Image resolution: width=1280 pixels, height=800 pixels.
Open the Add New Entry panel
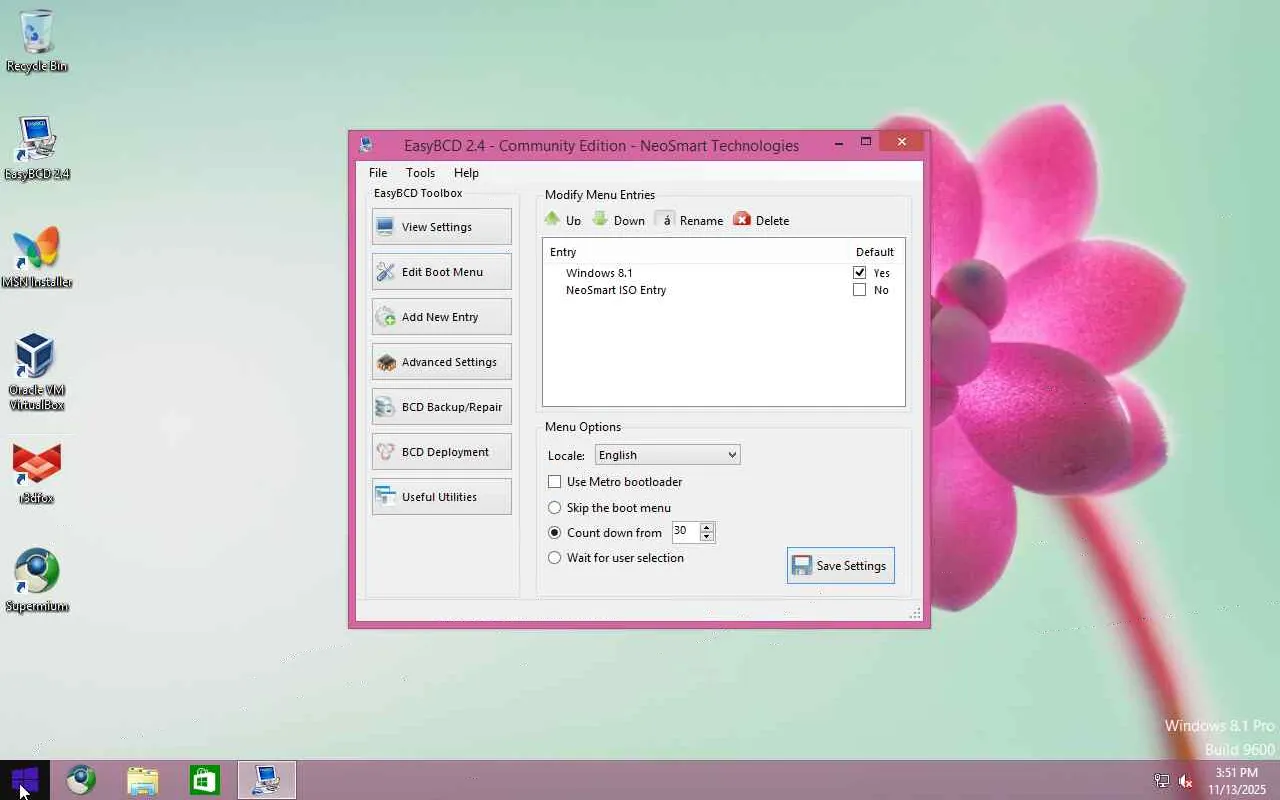tap(441, 317)
